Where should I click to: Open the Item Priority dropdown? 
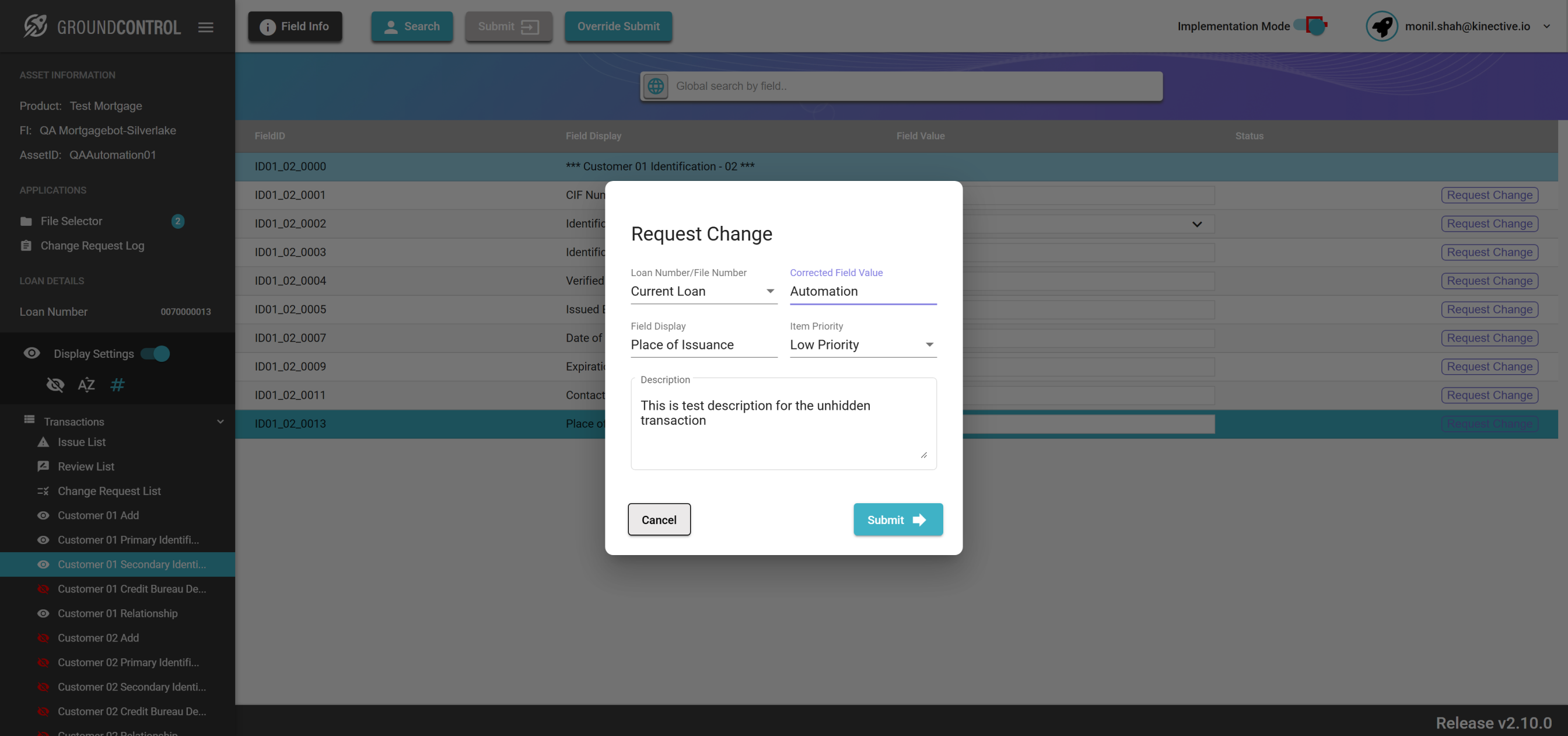point(862,345)
